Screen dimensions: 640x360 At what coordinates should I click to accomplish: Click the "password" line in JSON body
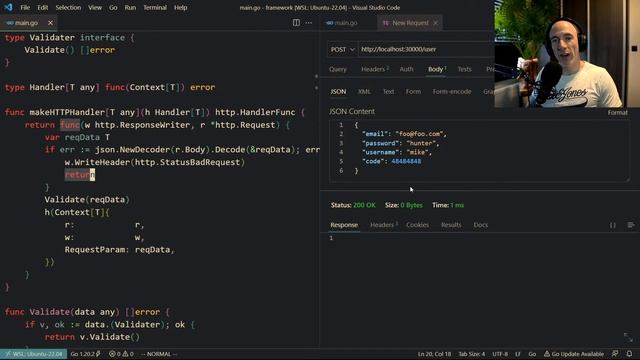click(400, 143)
